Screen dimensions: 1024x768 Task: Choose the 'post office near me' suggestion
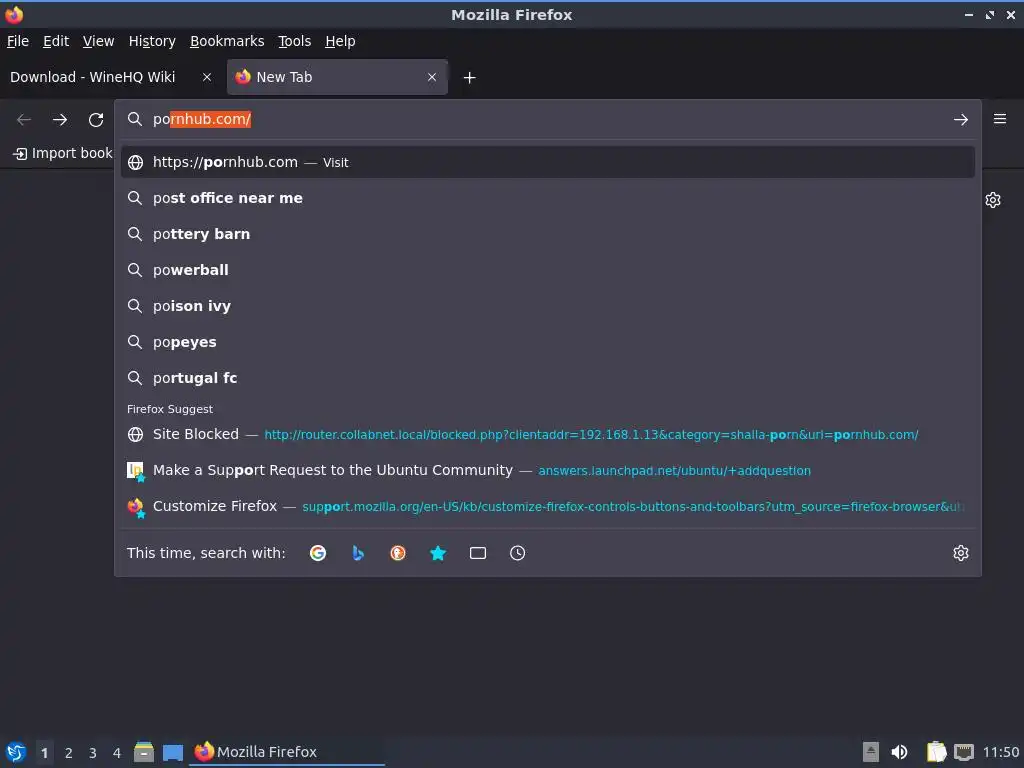pos(548,198)
